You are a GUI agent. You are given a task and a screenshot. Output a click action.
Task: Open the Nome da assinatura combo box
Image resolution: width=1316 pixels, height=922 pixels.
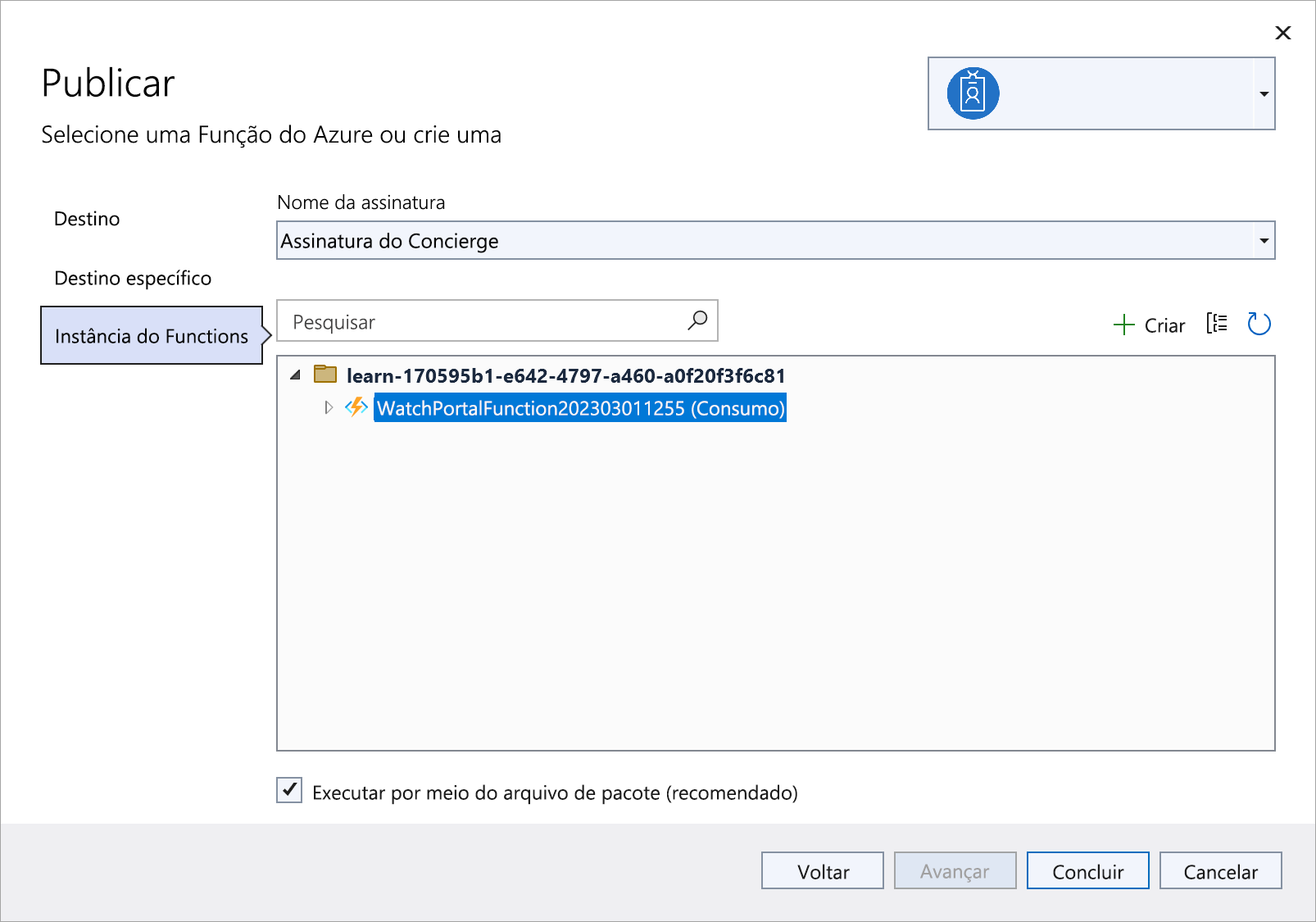[x=775, y=240]
